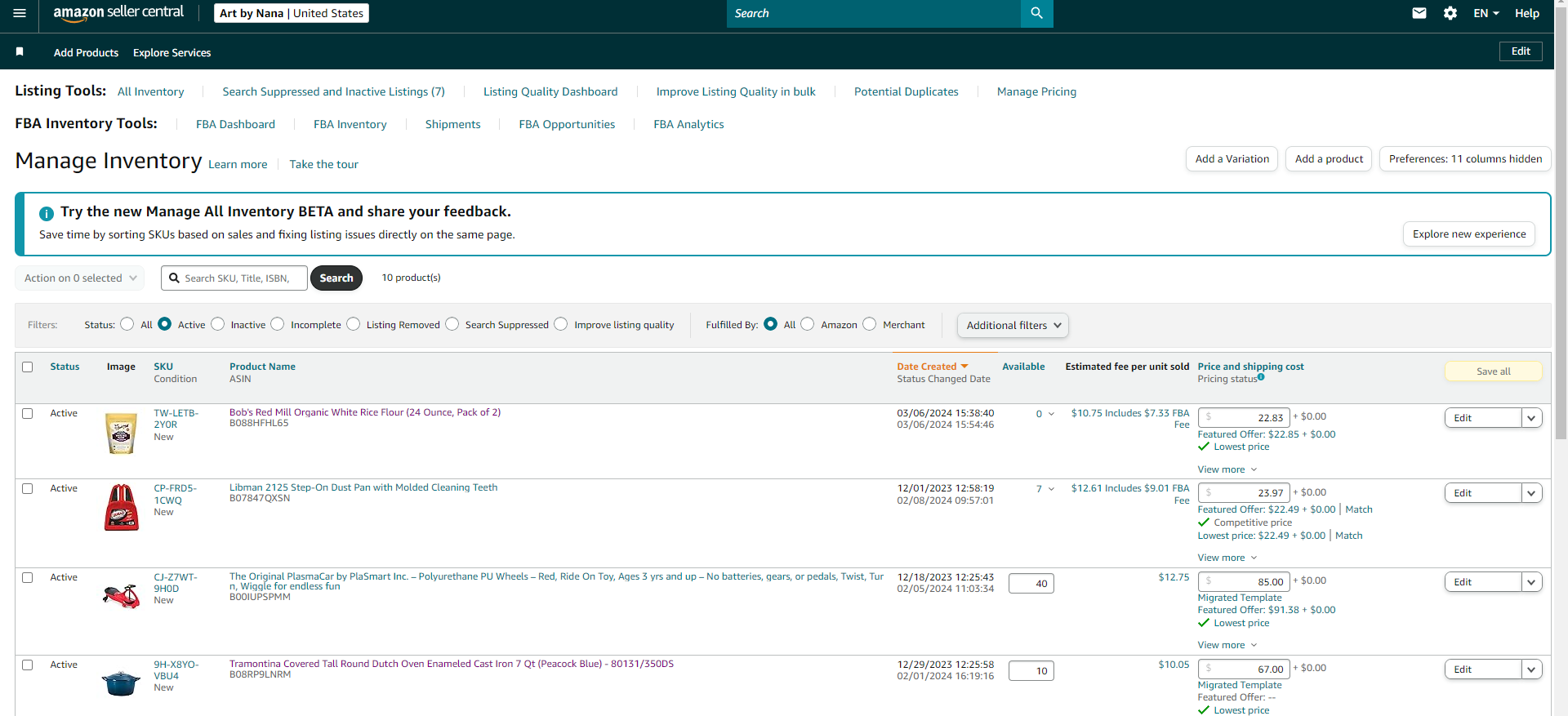
Task: Open Search Suppressed and Inactive Listings
Action: click(x=333, y=91)
